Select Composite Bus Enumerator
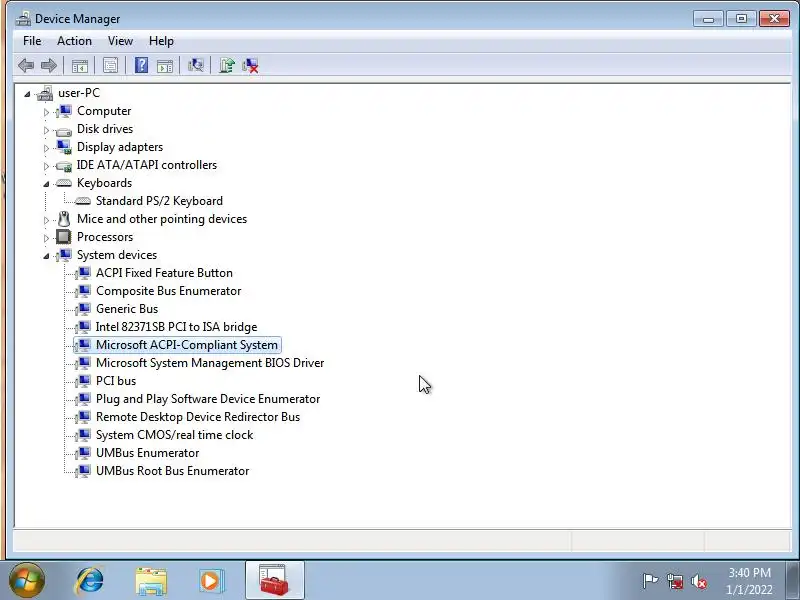800x600 pixels. pos(168,291)
